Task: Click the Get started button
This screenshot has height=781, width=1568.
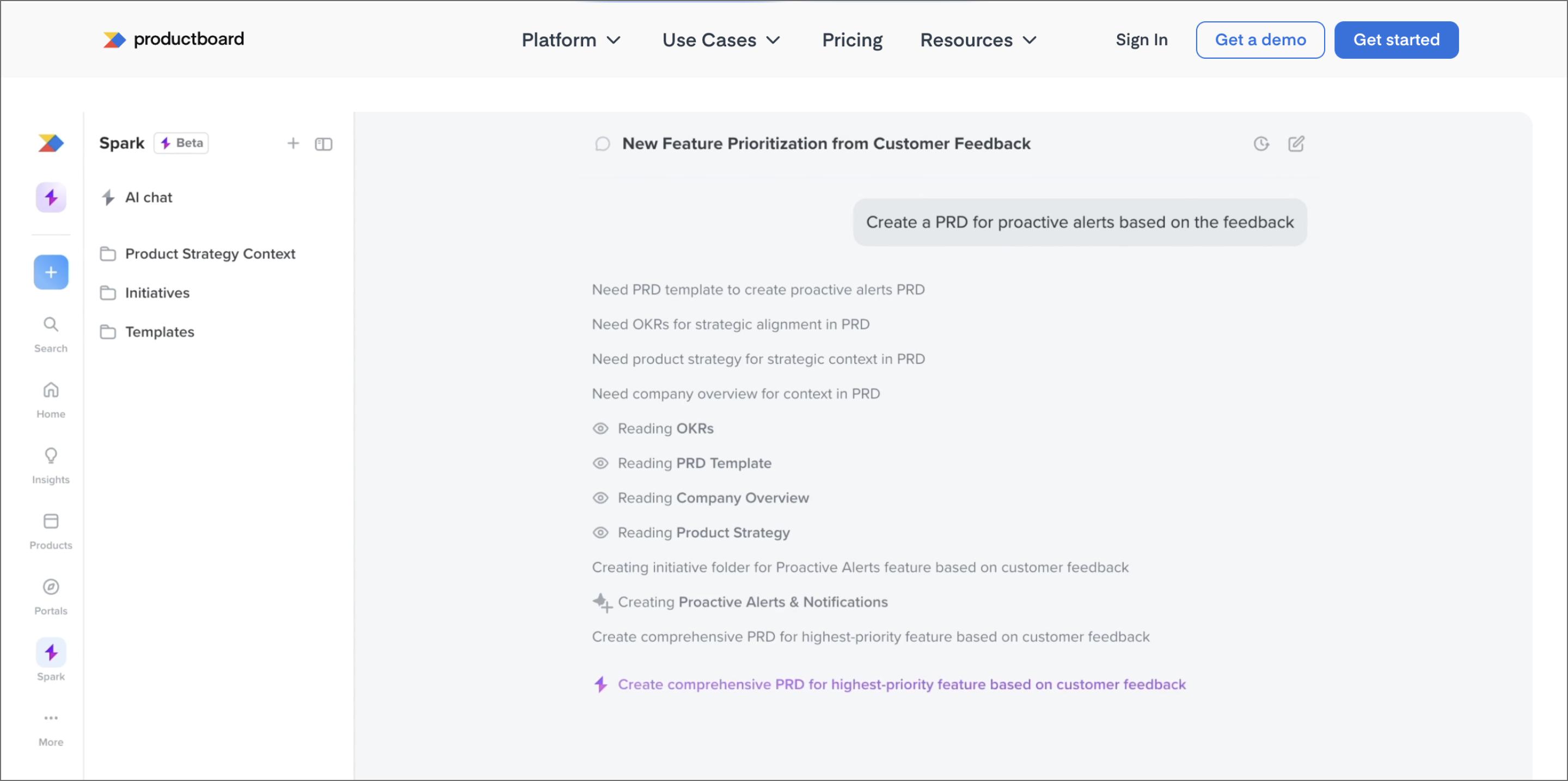Action: point(1396,40)
